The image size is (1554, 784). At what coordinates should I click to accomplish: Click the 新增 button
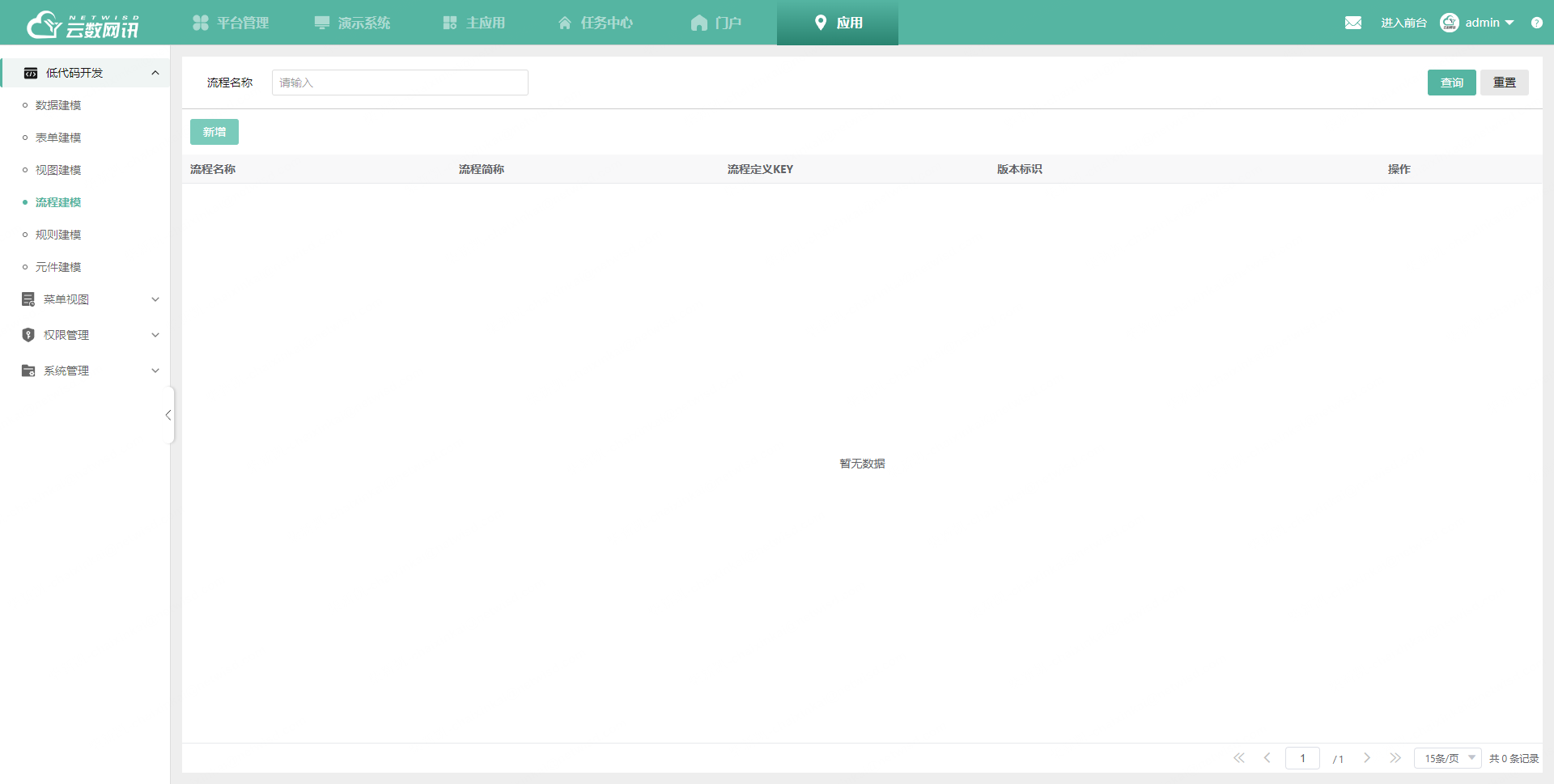click(214, 132)
